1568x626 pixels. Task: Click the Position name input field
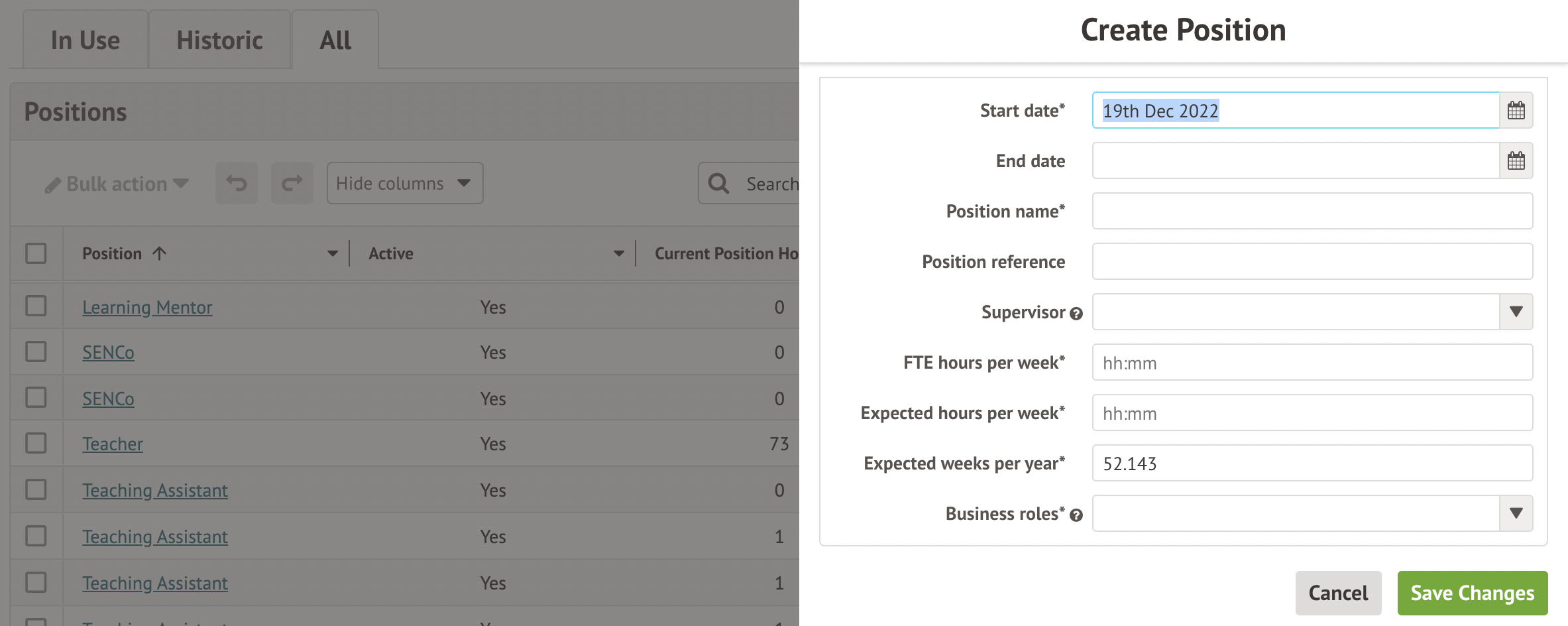pyautogui.click(x=1312, y=211)
